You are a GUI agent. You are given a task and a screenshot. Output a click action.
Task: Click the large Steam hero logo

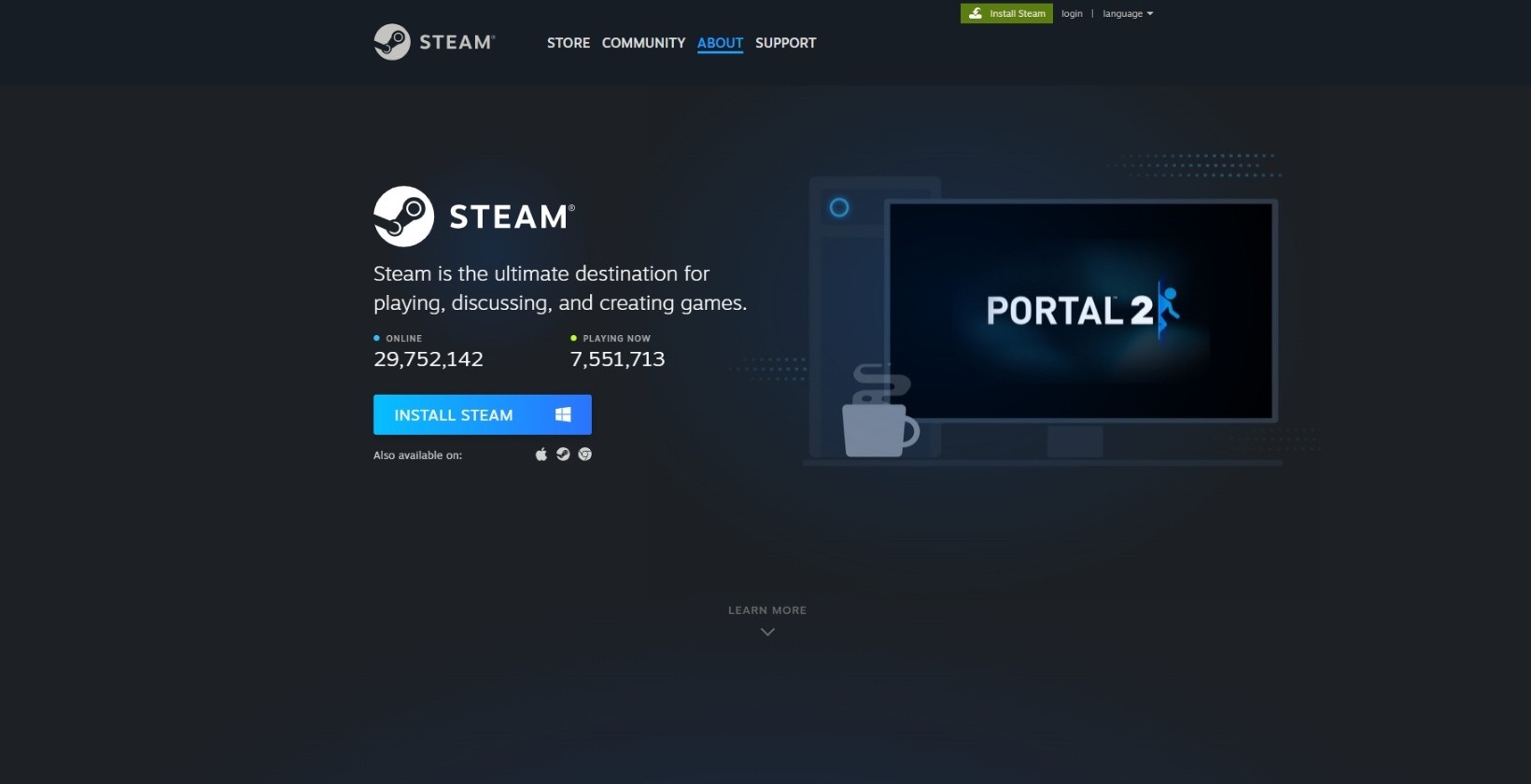474,217
